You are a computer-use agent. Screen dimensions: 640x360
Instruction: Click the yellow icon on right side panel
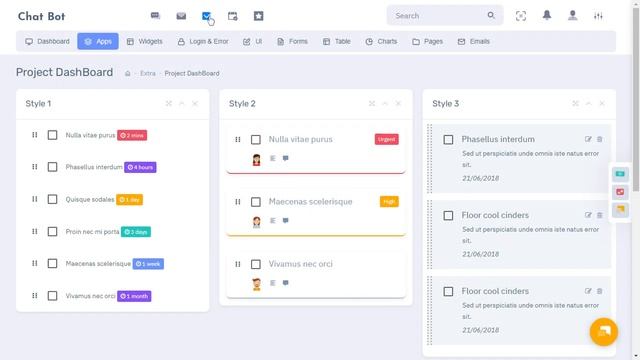620,210
